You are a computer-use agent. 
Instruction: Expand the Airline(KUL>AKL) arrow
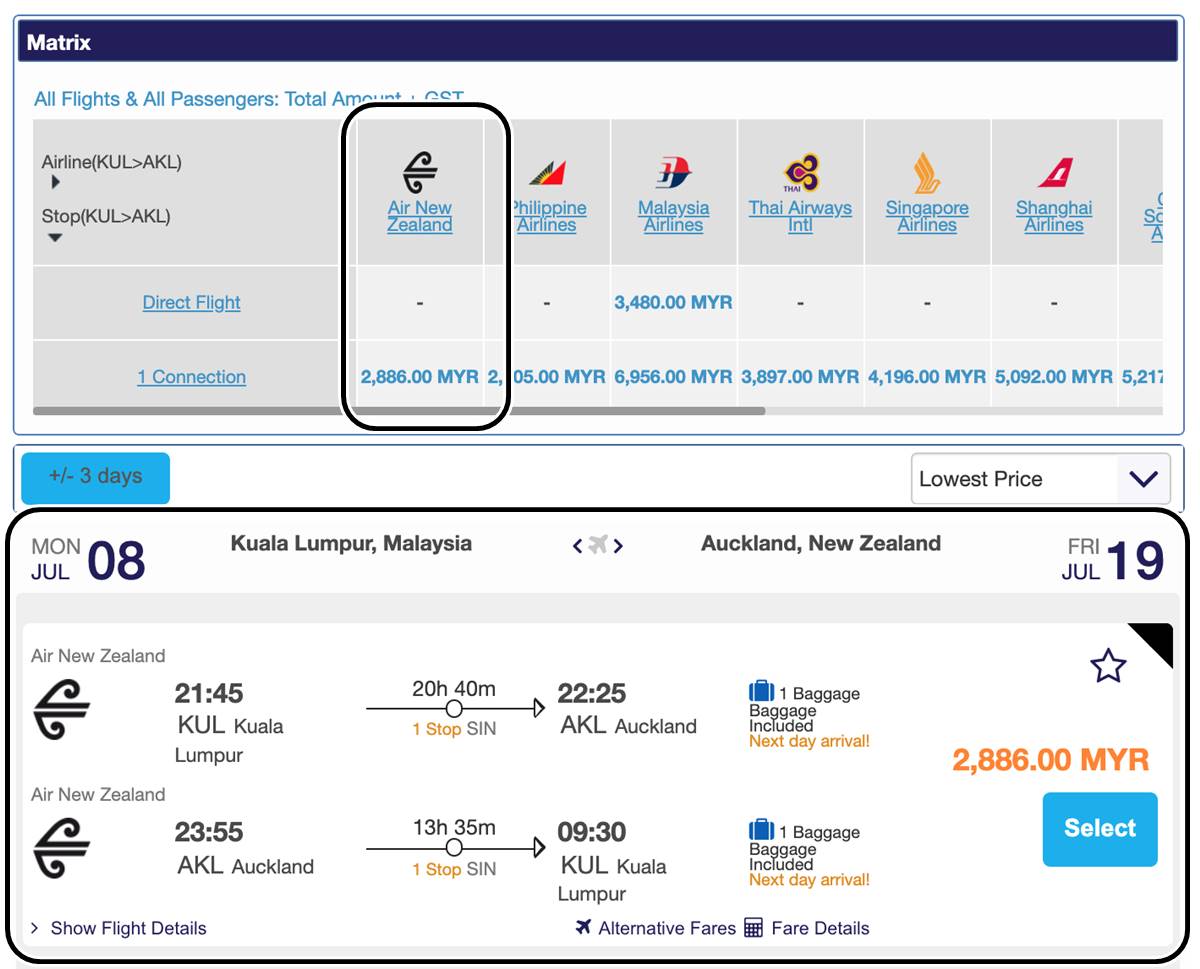[55, 182]
